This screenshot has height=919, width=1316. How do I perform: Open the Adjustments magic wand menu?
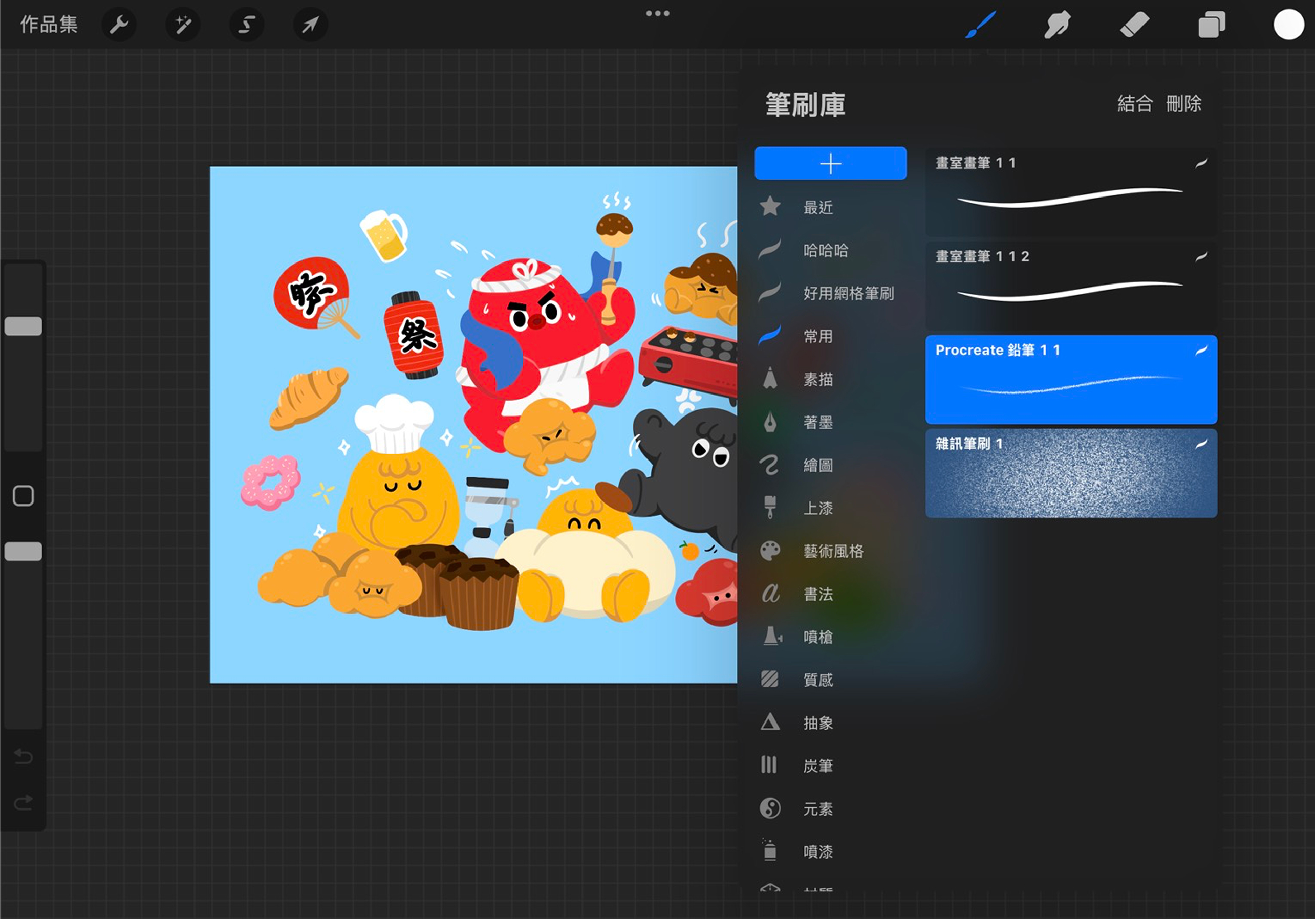(x=183, y=25)
